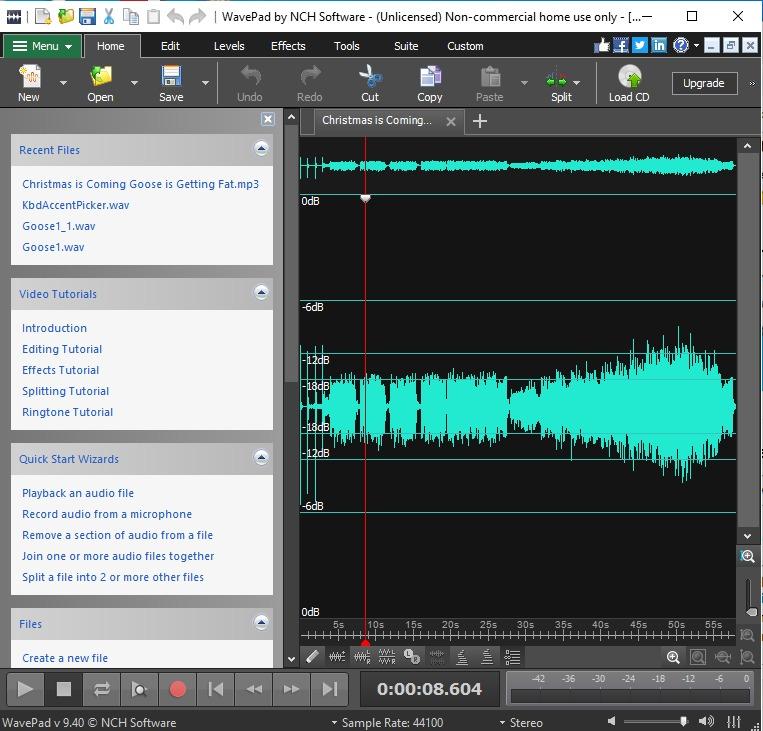Open the dropdown arrow next to Save
This screenshot has height=731, width=763.
tap(205, 83)
